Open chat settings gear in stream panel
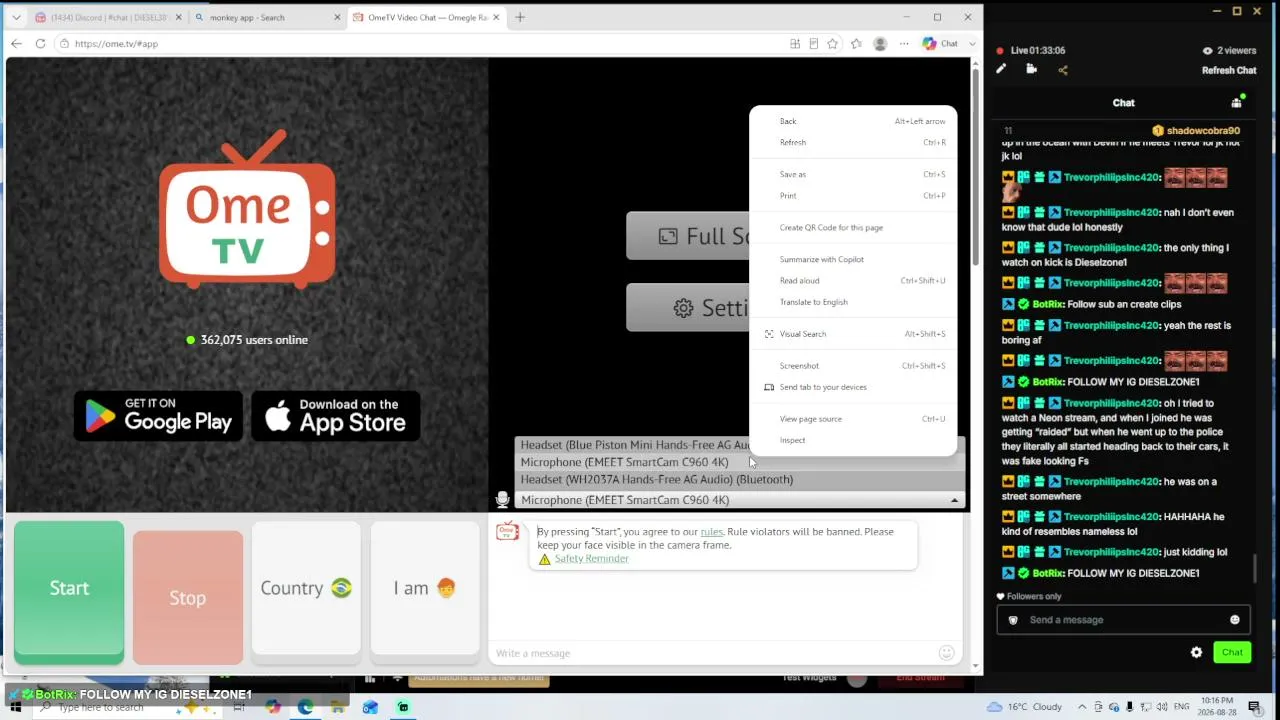The height and width of the screenshot is (720, 1280). coord(1196,652)
